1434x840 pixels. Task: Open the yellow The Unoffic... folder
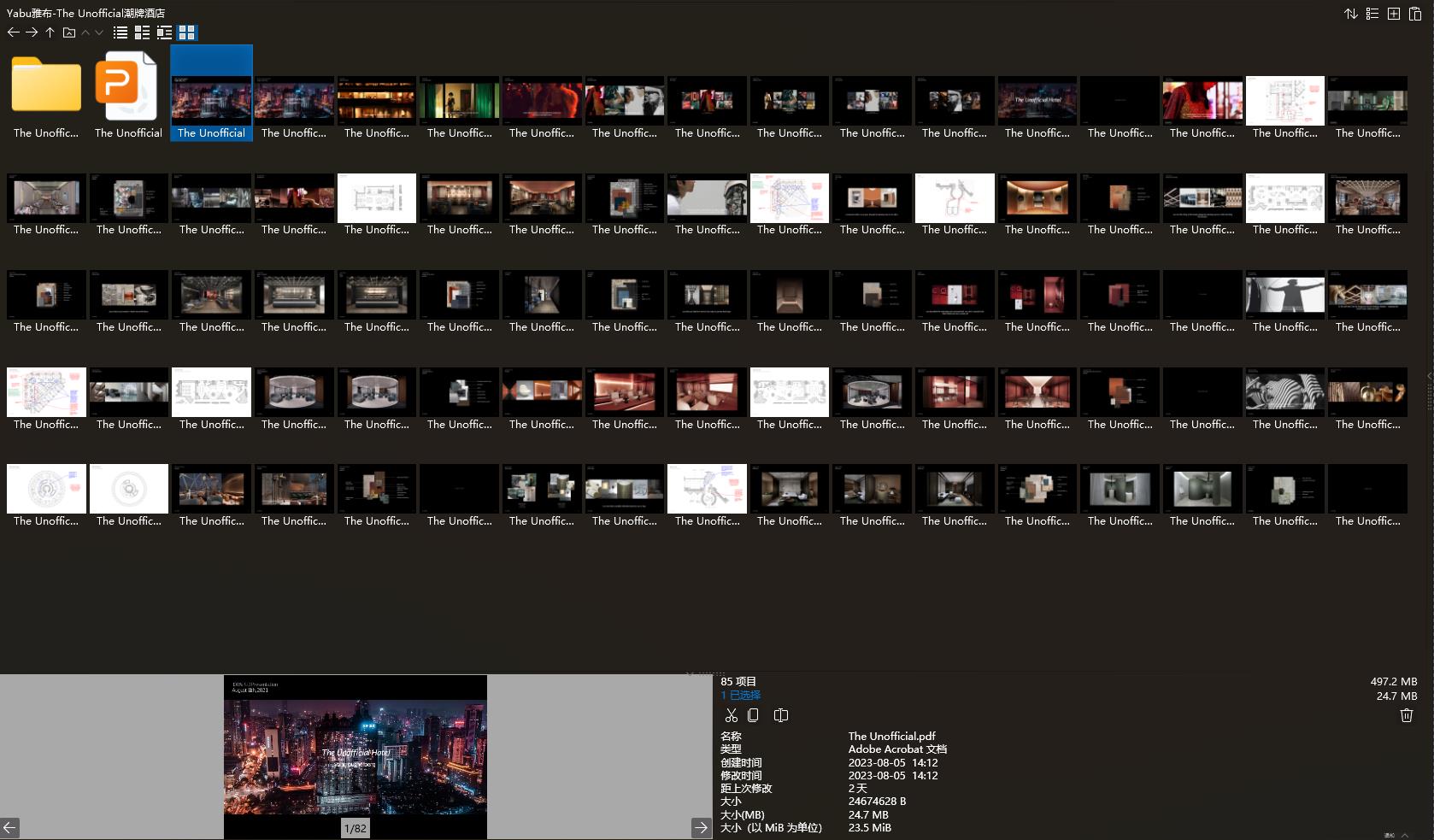pyautogui.click(x=46, y=85)
